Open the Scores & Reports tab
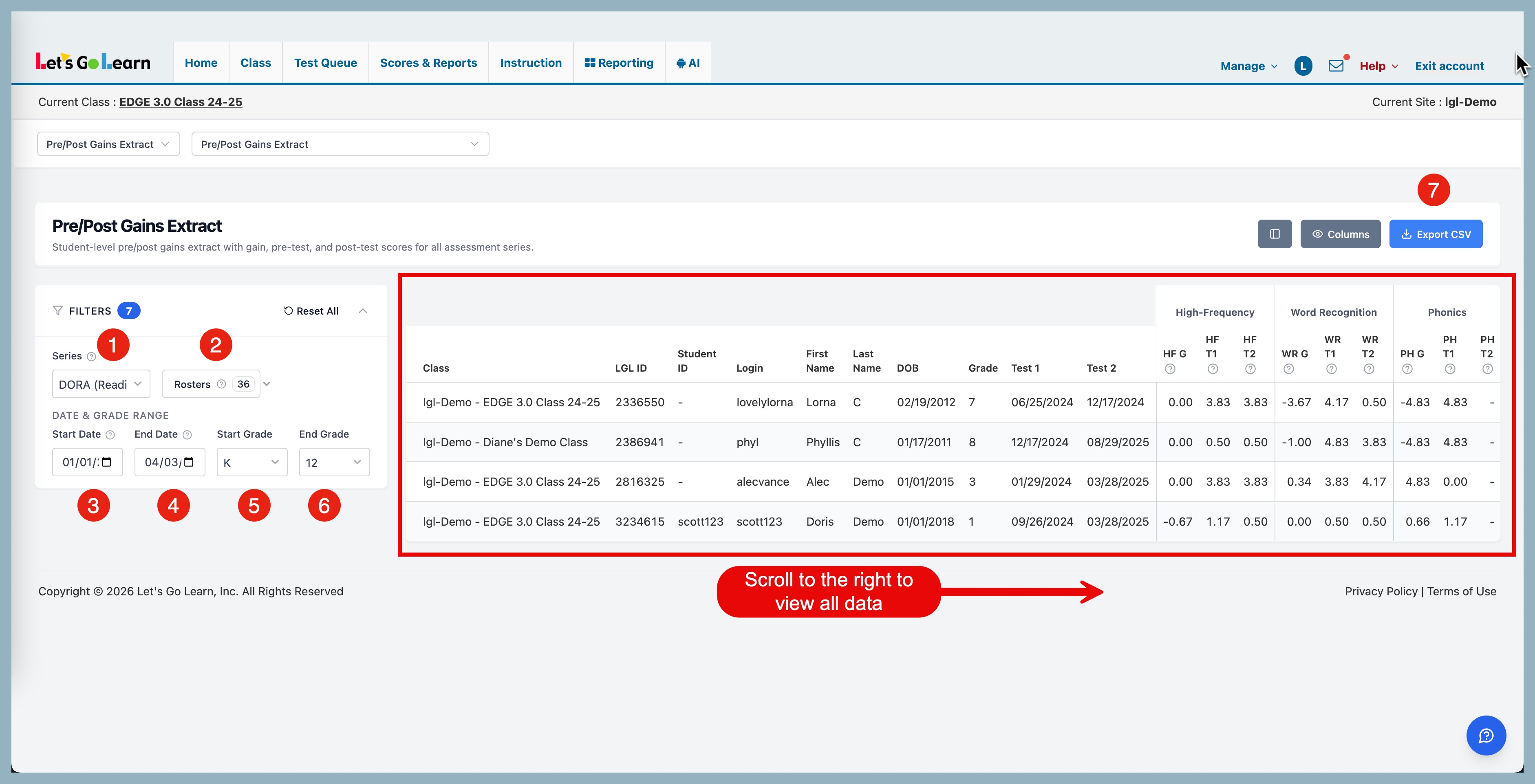The image size is (1535, 784). [x=428, y=63]
